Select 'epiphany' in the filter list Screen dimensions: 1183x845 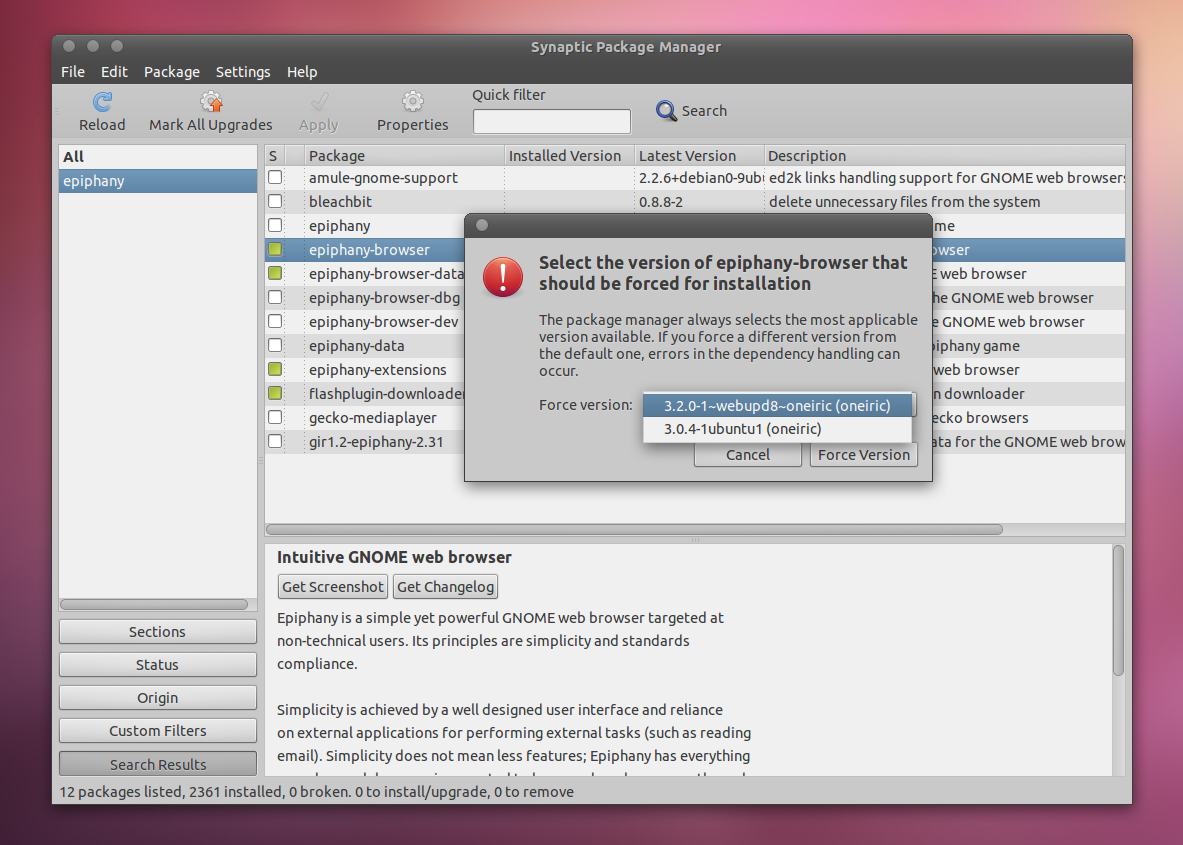[158, 181]
